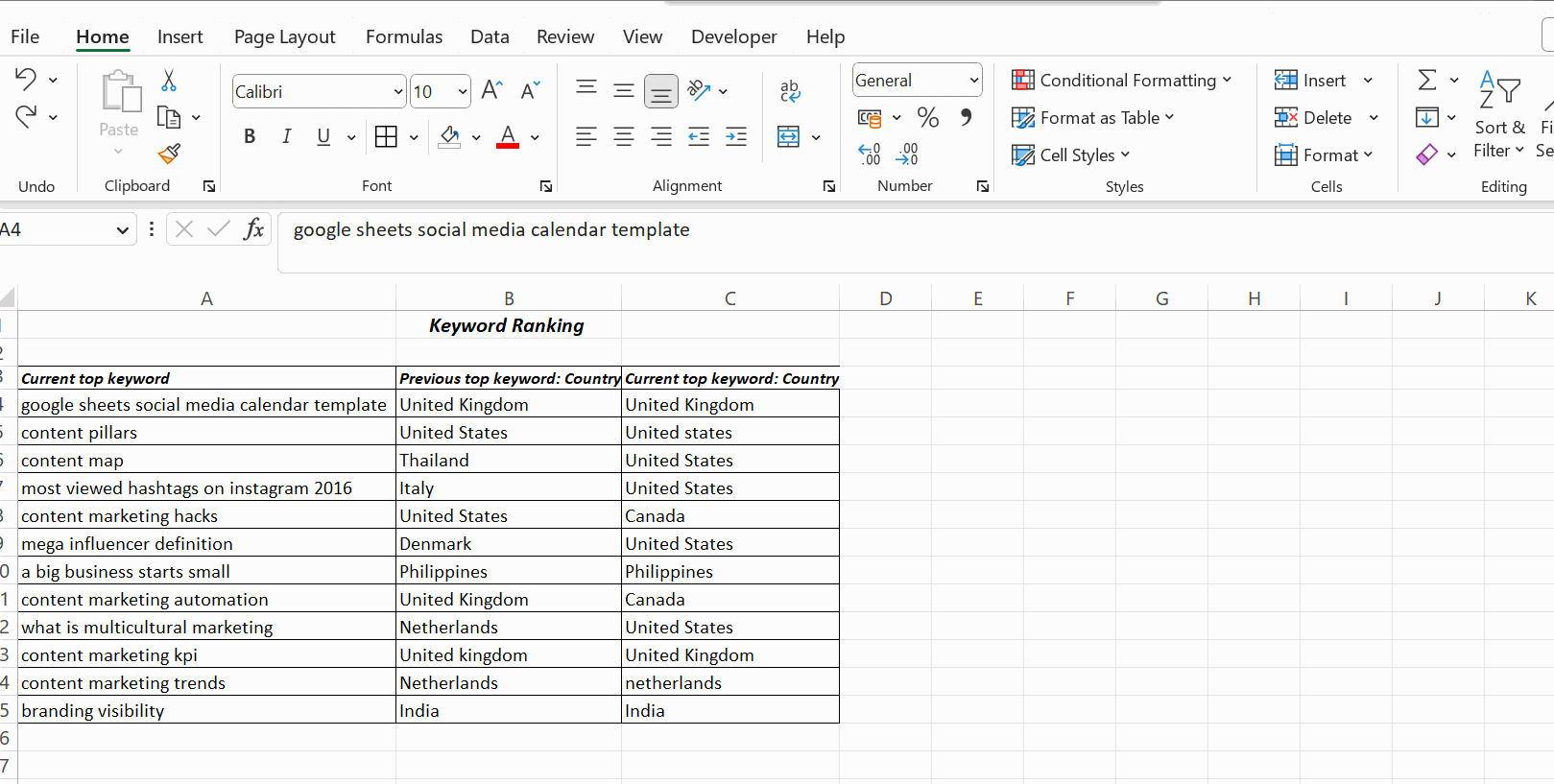Open Conditional Formatting menu

coord(1121,81)
